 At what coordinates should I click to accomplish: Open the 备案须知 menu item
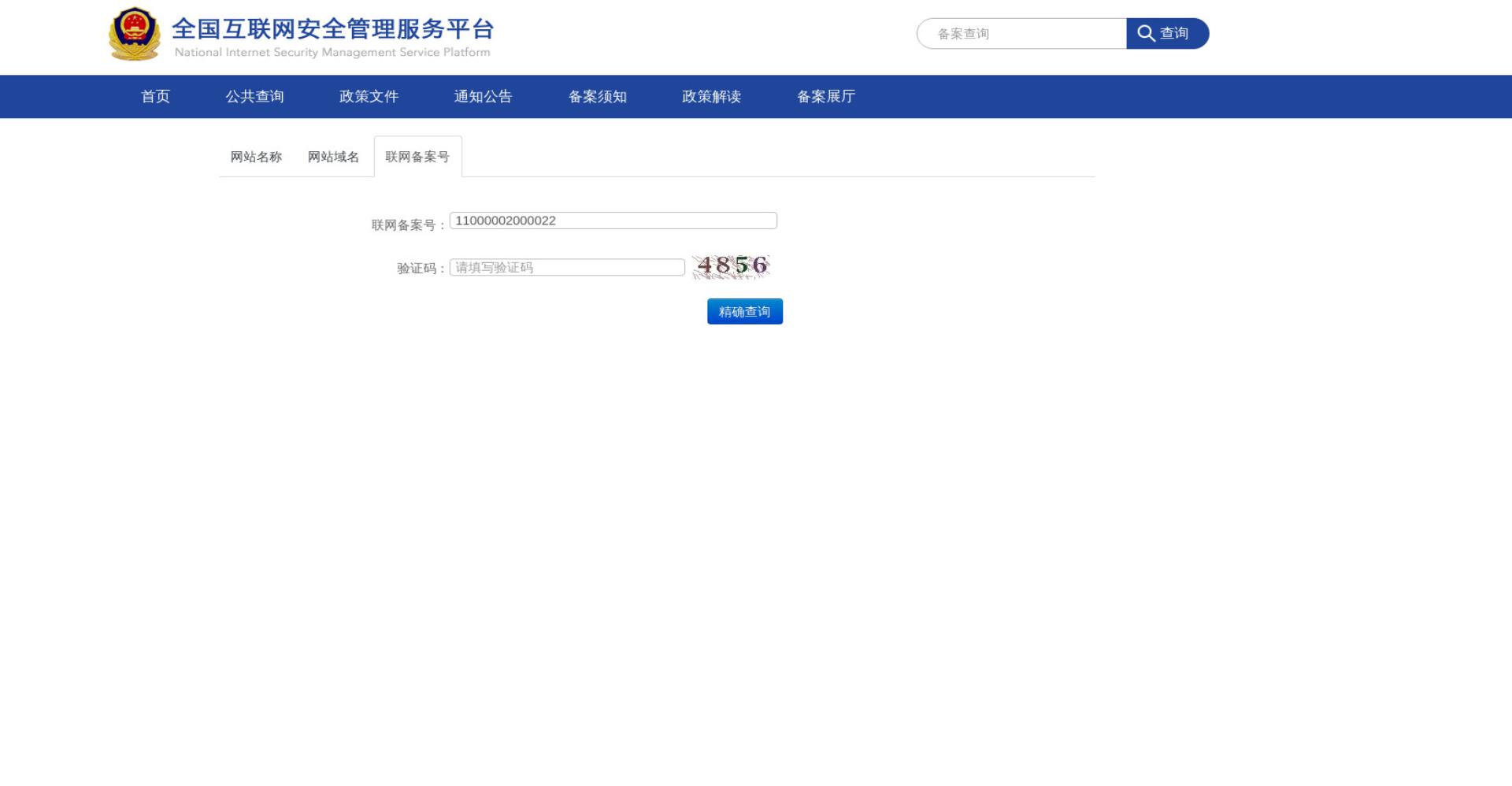tap(598, 96)
